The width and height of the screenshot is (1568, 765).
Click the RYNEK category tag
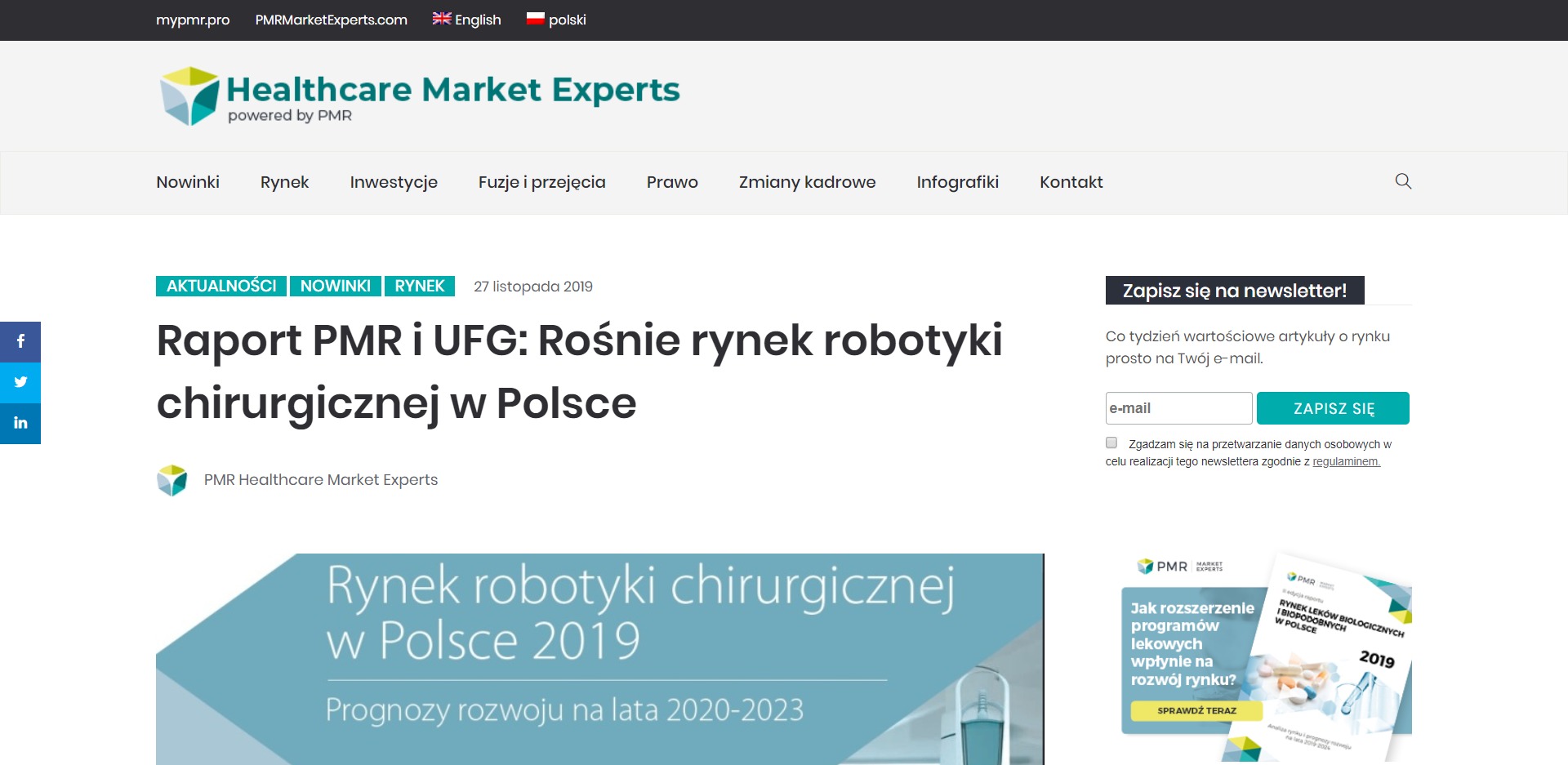coord(420,286)
